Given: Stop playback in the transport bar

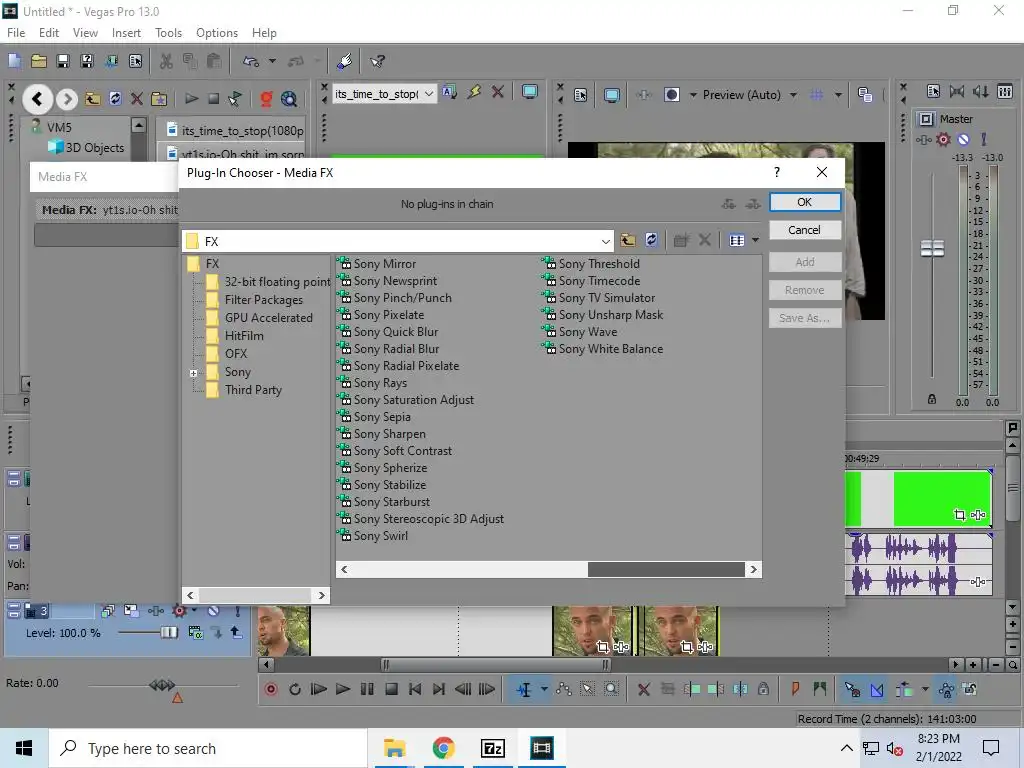Looking at the screenshot, I should (391, 689).
